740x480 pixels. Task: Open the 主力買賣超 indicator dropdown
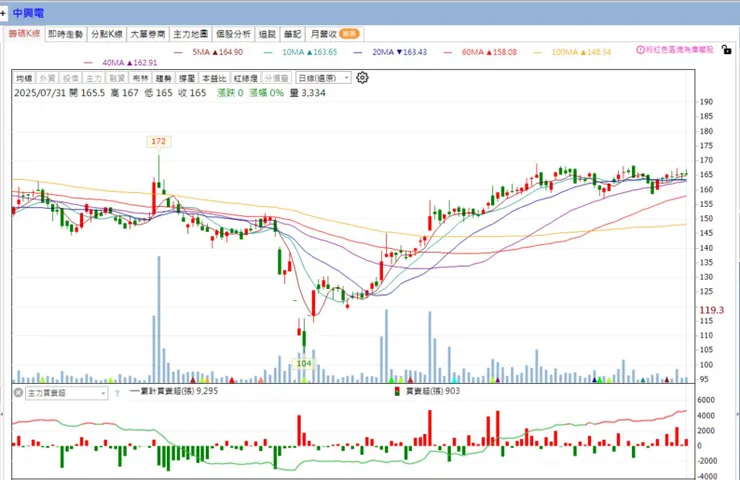(x=66, y=393)
